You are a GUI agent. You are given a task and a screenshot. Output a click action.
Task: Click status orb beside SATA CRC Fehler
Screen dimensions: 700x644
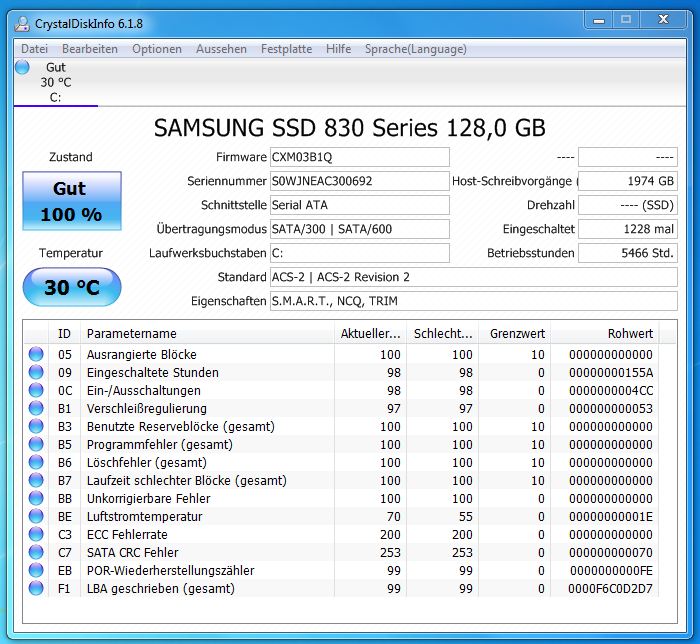tap(36, 552)
